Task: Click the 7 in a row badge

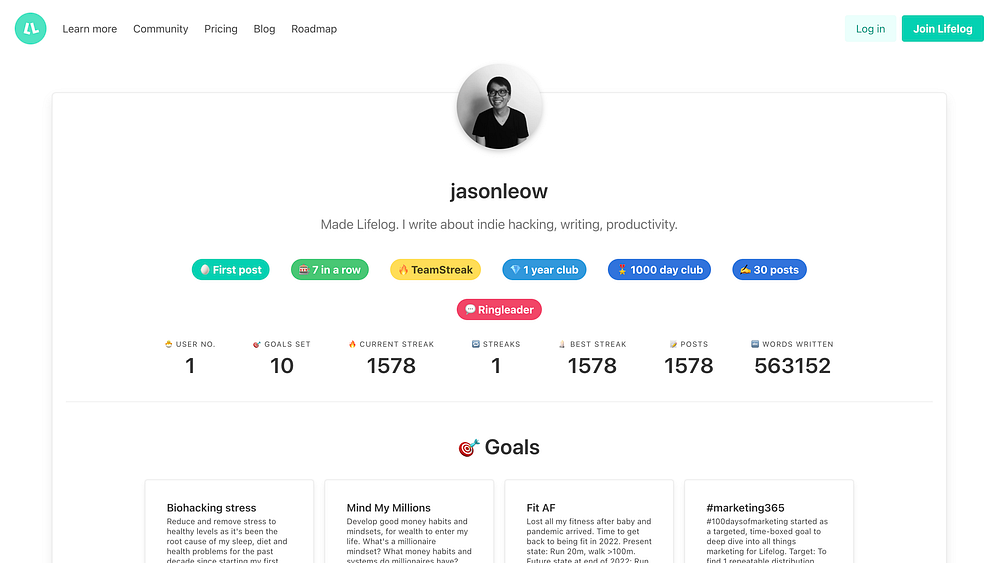Action: 330,270
